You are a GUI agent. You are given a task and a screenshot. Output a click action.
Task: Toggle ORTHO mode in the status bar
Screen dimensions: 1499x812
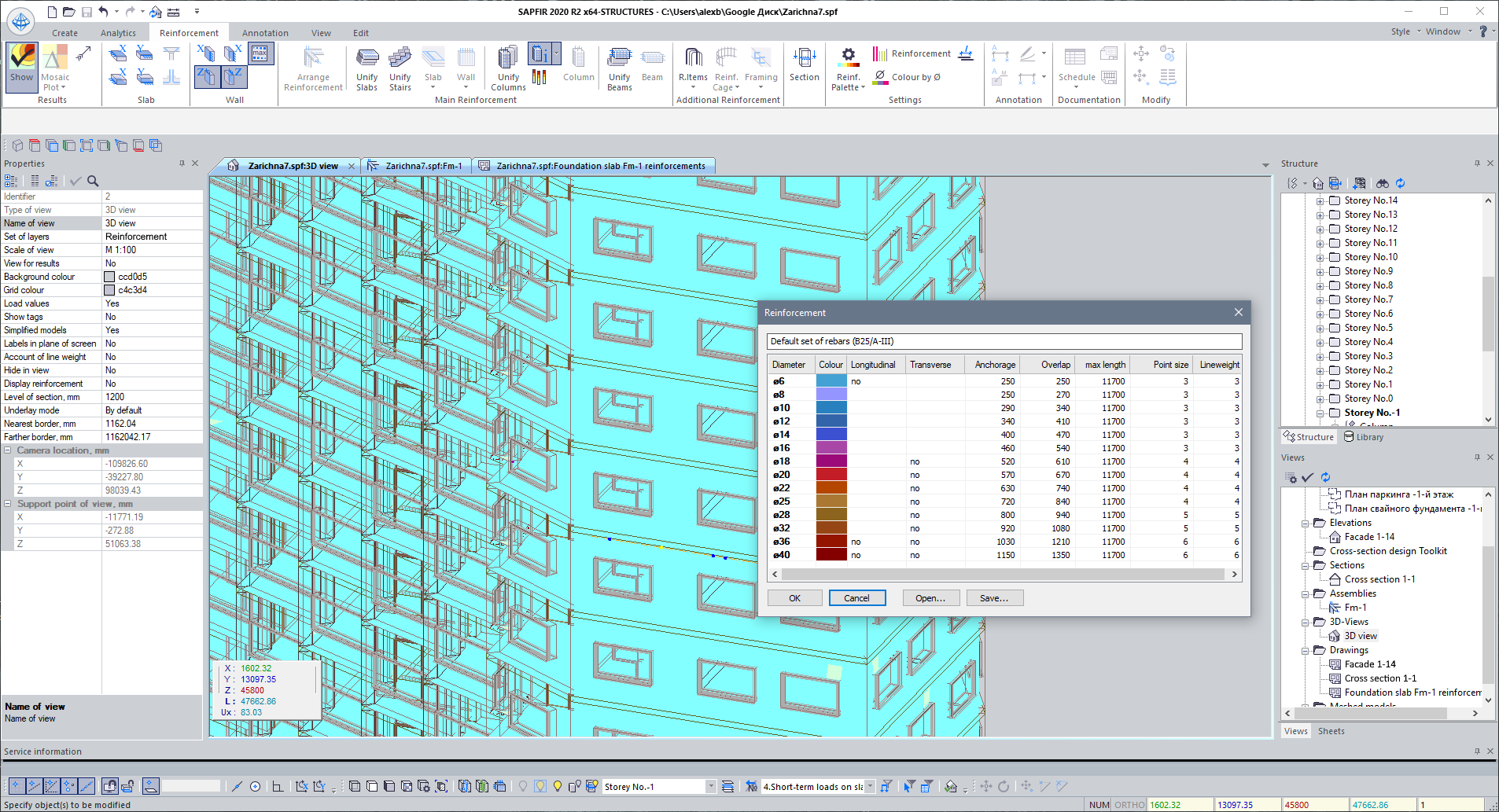coord(1130,805)
